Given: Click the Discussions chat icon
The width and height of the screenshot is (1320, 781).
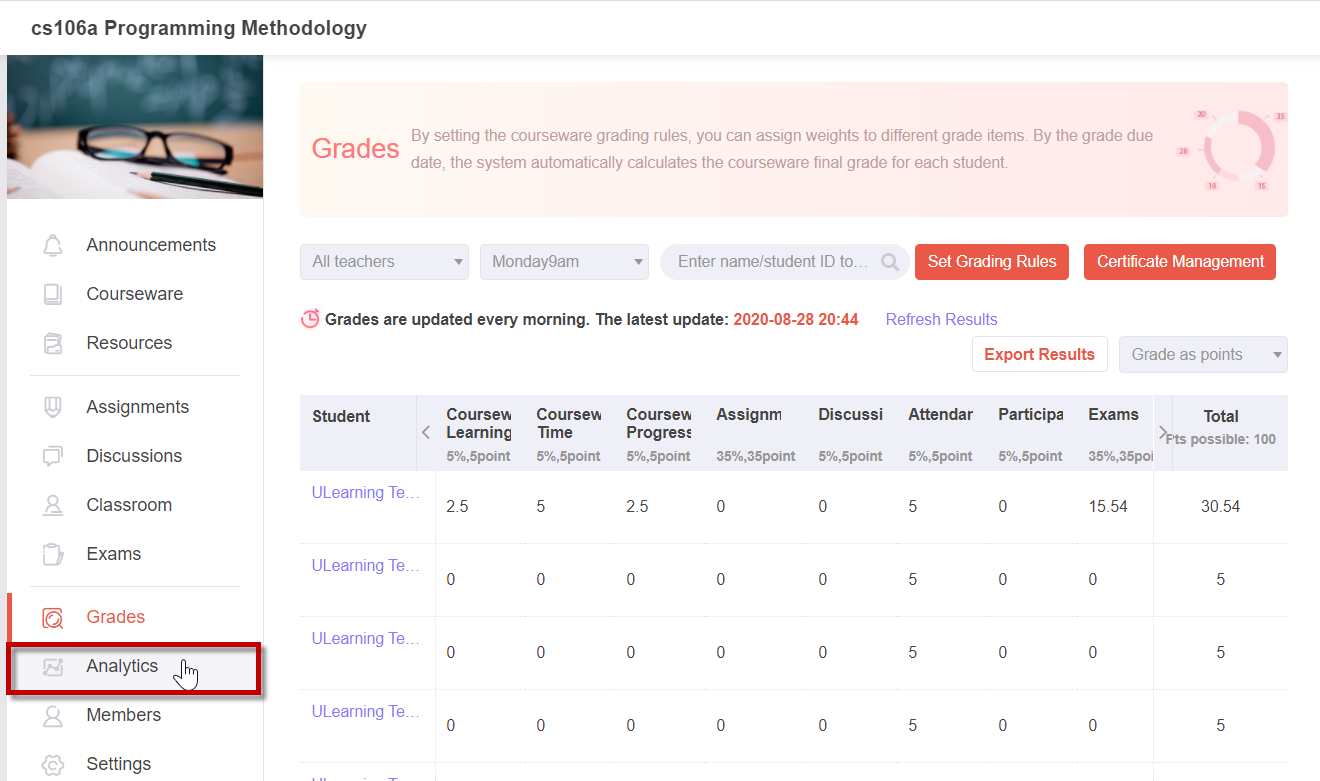Looking at the screenshot, I should (x=53, y=456).
